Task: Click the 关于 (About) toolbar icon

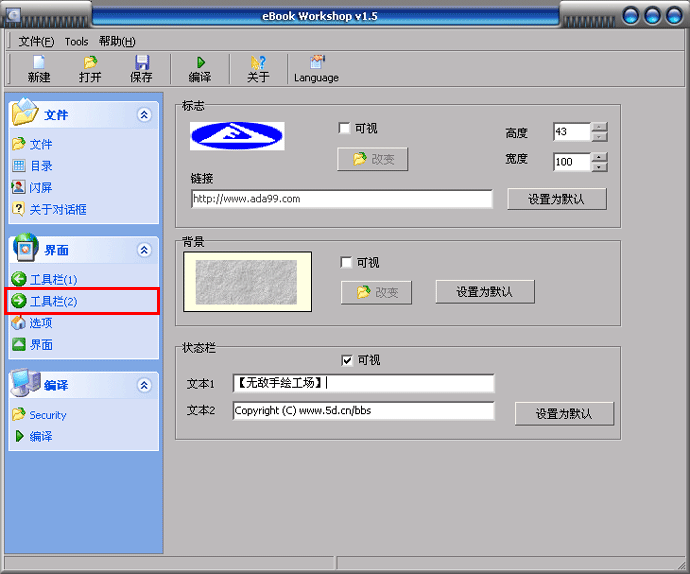Action: coord(258,63)
